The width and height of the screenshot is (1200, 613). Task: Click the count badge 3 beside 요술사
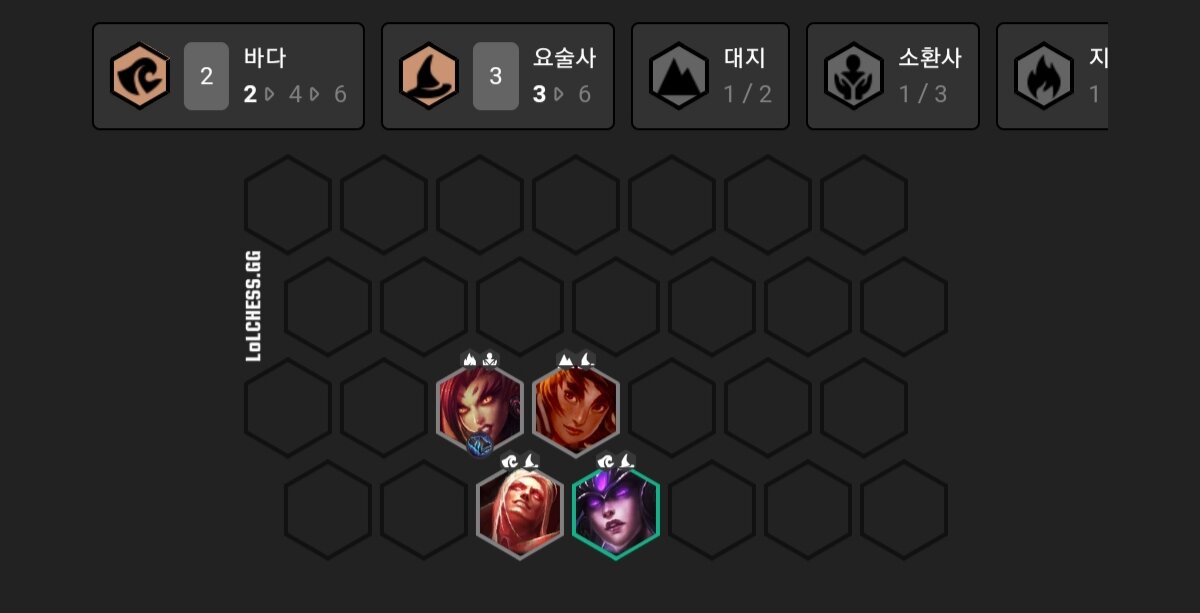[x=495, y=76]
